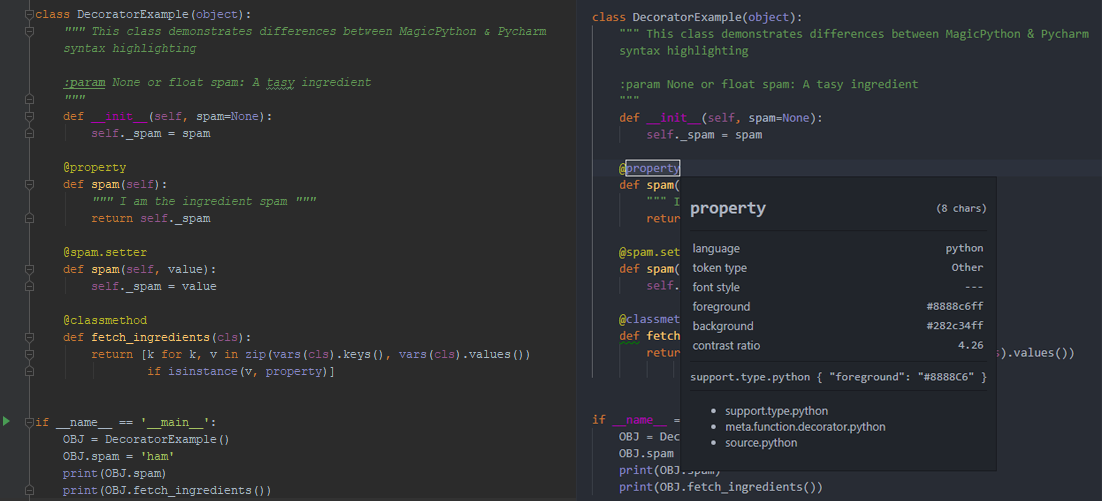1102x501 pixels.
Task: Run the script via the green gutter arrow
Action: [x=6, y=422]
